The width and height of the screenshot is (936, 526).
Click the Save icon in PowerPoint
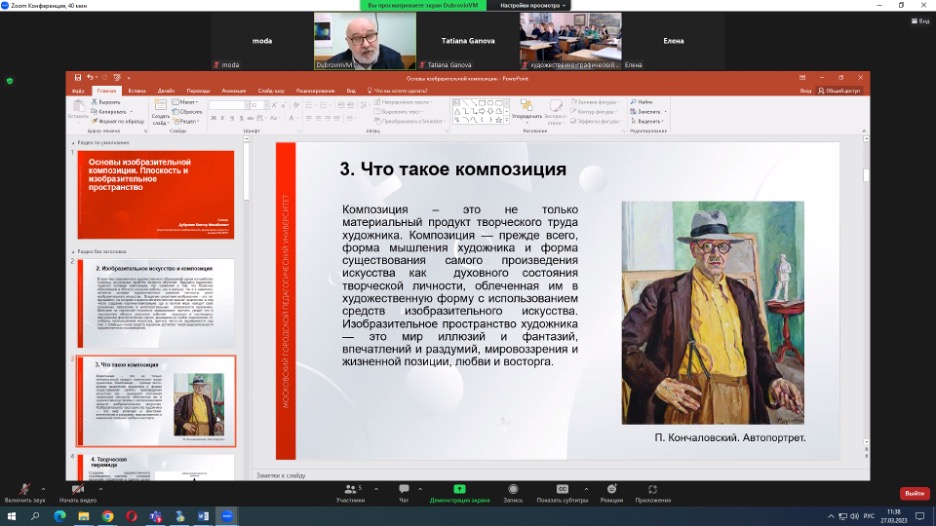click(78, 78)
